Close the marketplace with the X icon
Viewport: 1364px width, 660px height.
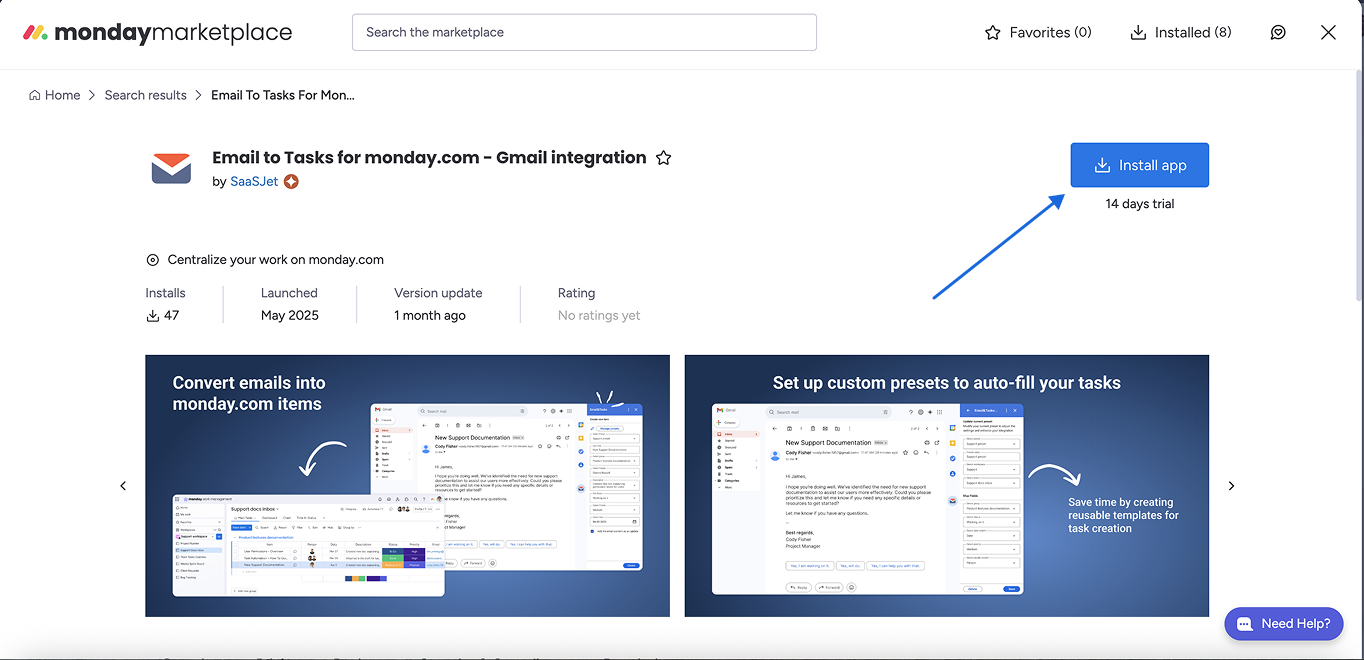pyautogui.click(x=1328, y=33)
